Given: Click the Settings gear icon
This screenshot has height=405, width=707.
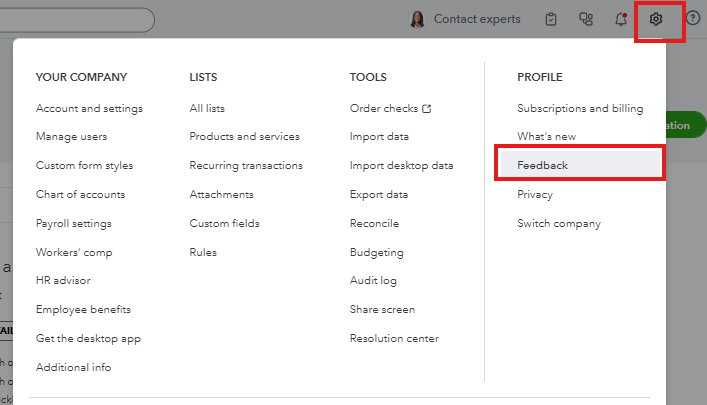Looking at the screenshot, I should click(656, 19).
